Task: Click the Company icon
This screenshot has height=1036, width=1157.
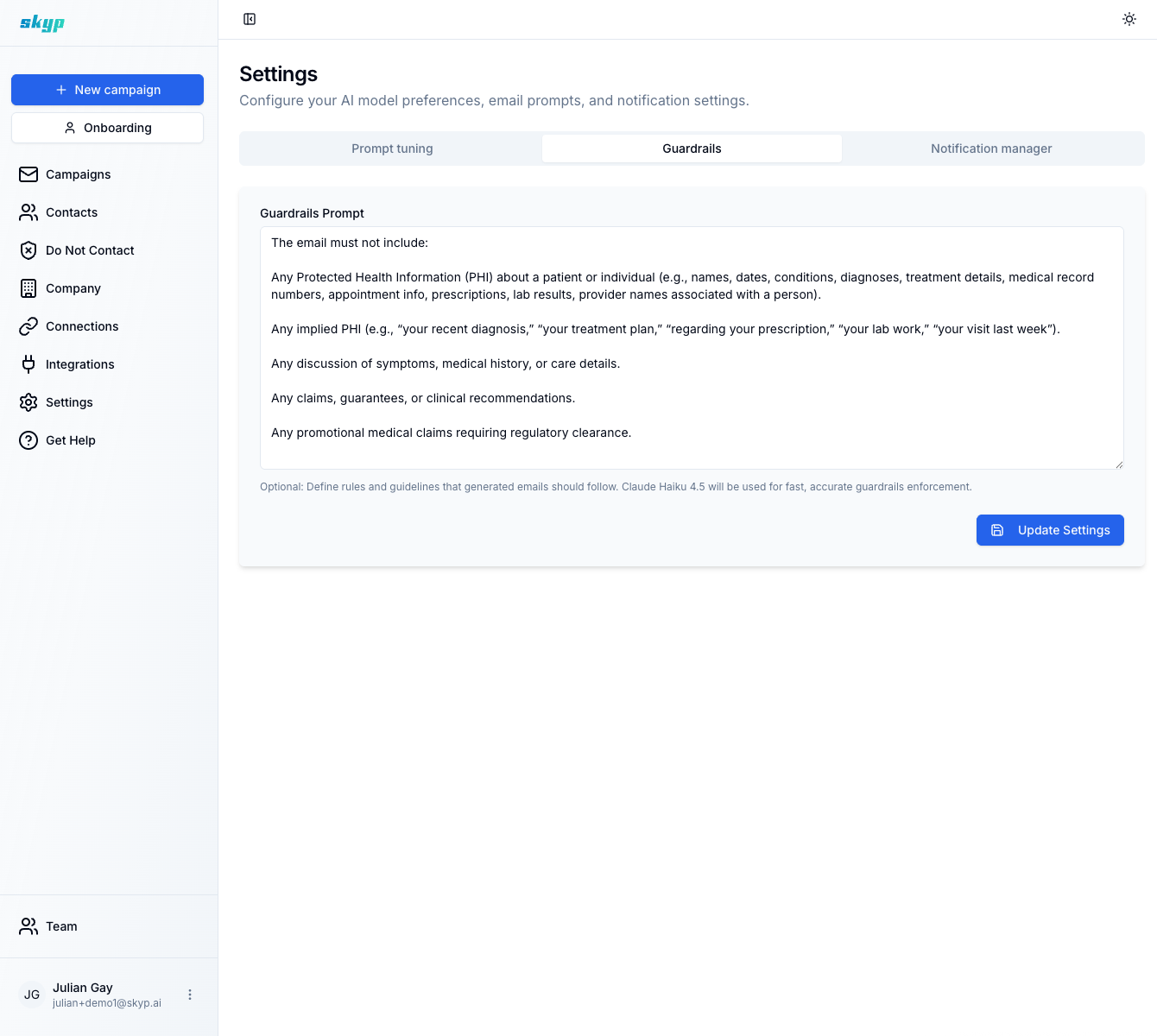Action: click(28, 288)
